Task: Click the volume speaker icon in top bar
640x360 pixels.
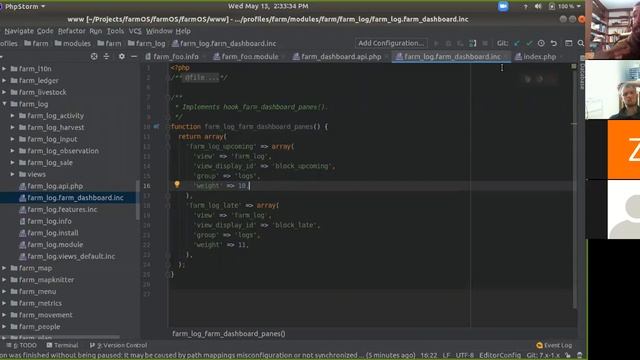Action: tap(538, 6)
